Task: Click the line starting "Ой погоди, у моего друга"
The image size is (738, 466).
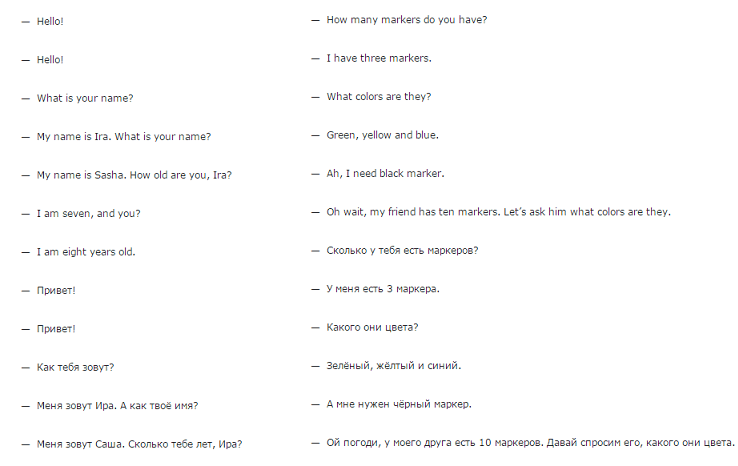Action: click(x=530, y=443)
